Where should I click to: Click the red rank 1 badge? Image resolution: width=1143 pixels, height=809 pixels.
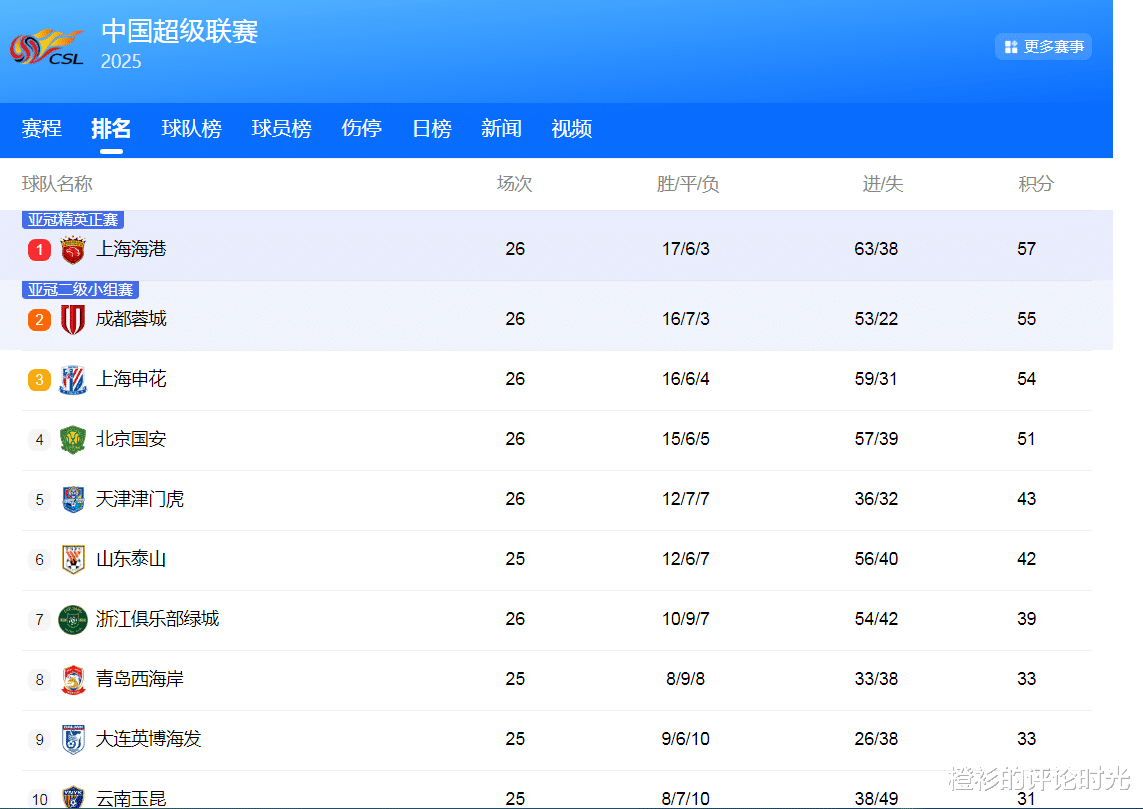39,250
